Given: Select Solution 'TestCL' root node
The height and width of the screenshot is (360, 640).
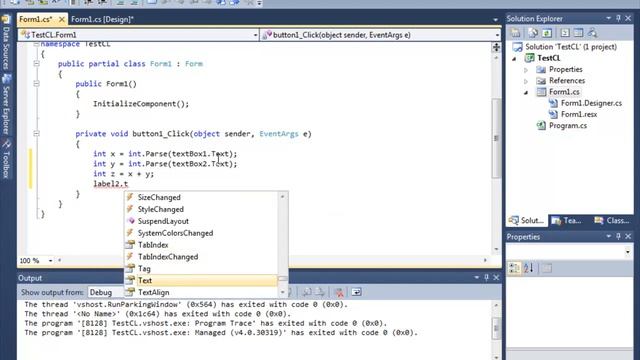Looking at the screenshot, I should tap(571, 47).
